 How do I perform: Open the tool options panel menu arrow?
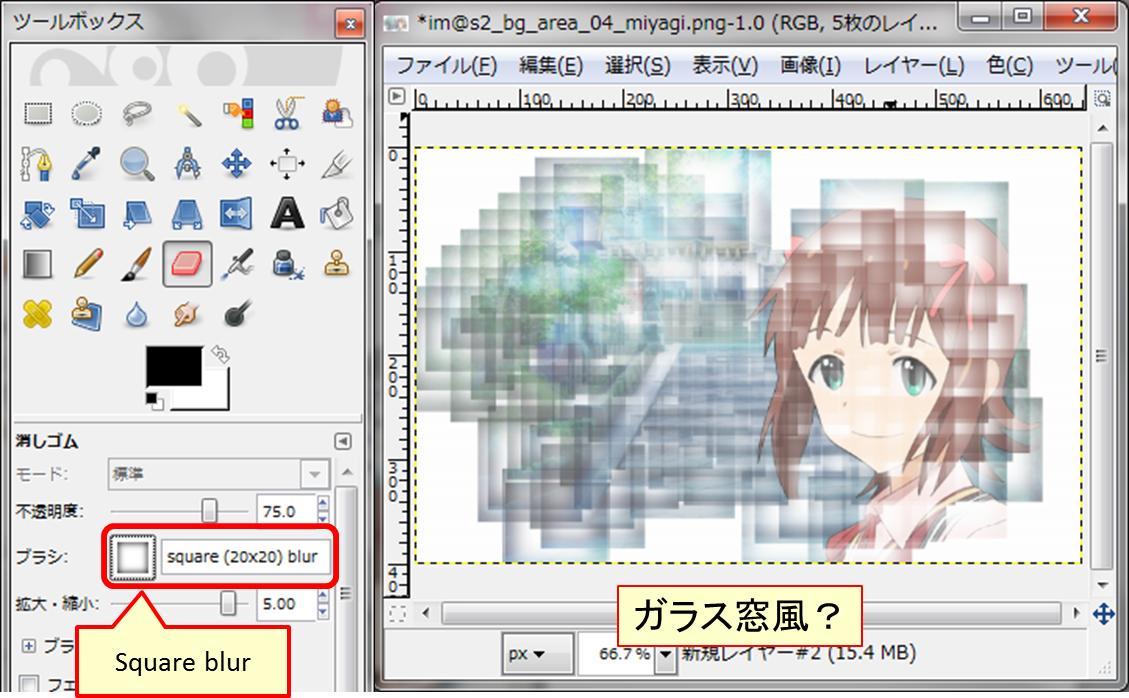point(343,441)
